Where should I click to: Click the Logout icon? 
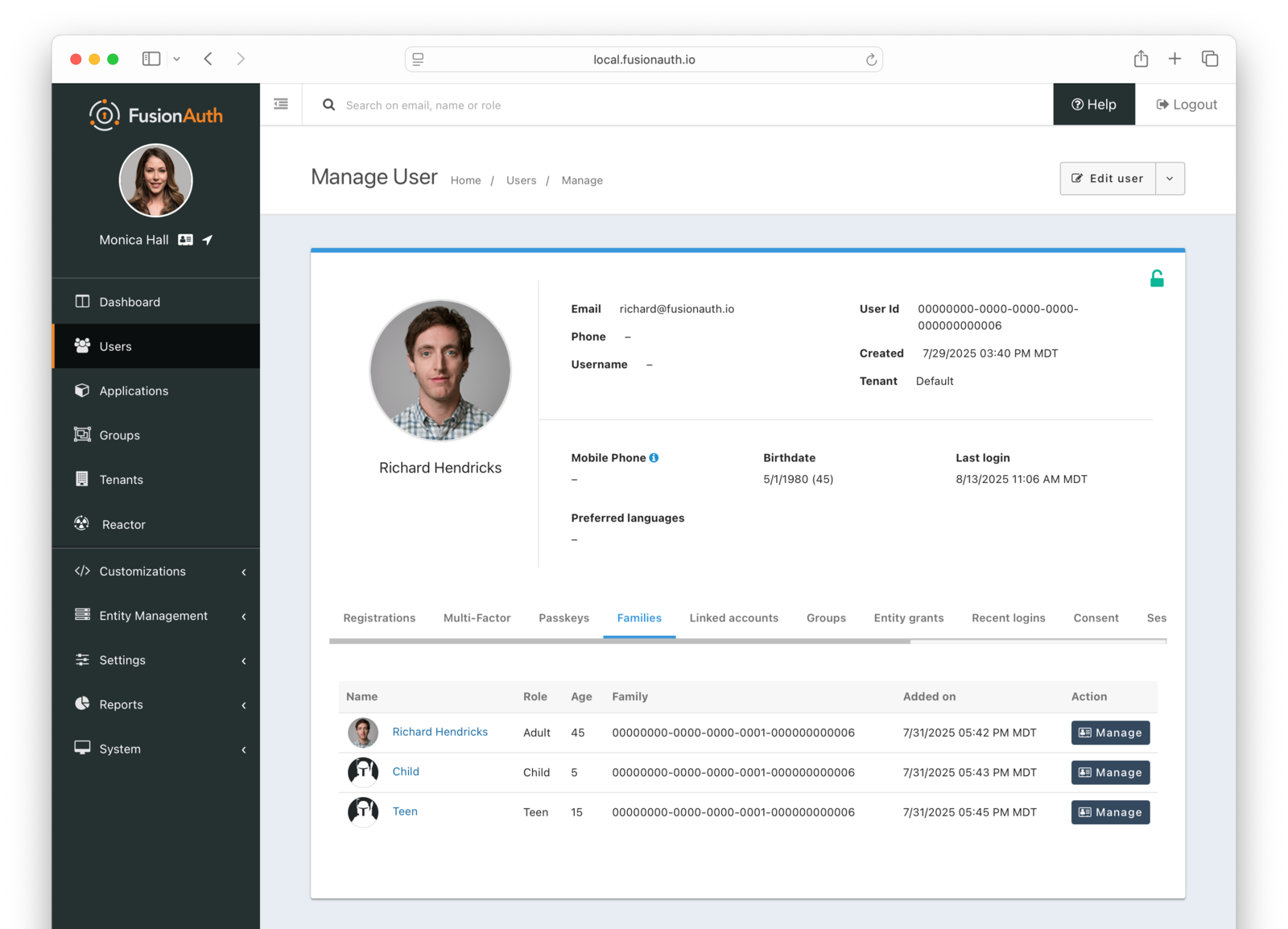(1162, 104)
